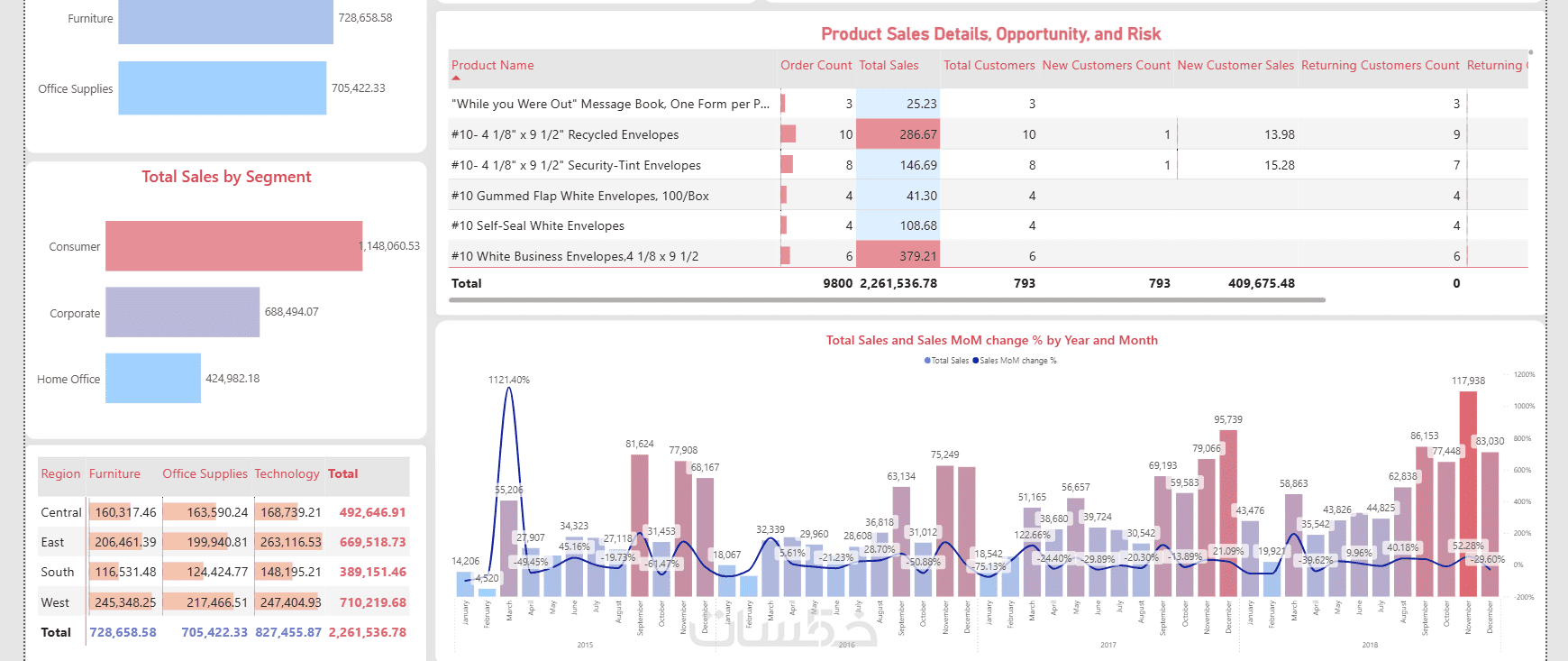Click the Total Customers column header

pyautogui.click(x=989, y=65)
